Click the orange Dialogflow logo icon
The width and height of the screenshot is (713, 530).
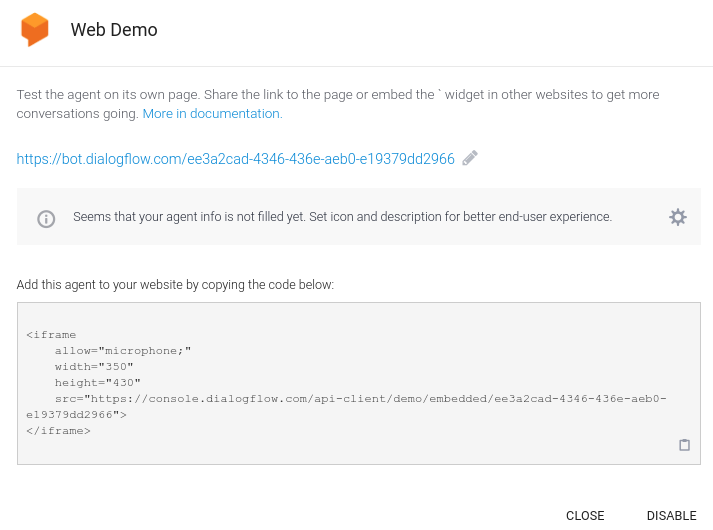point(35,30)
